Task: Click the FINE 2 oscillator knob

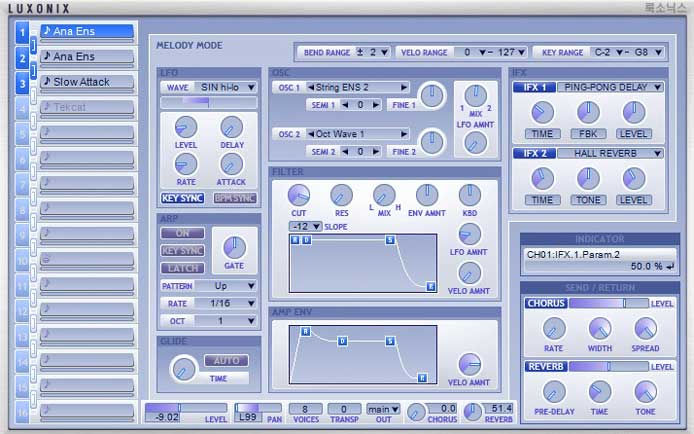Action: [x=432, y=142]
